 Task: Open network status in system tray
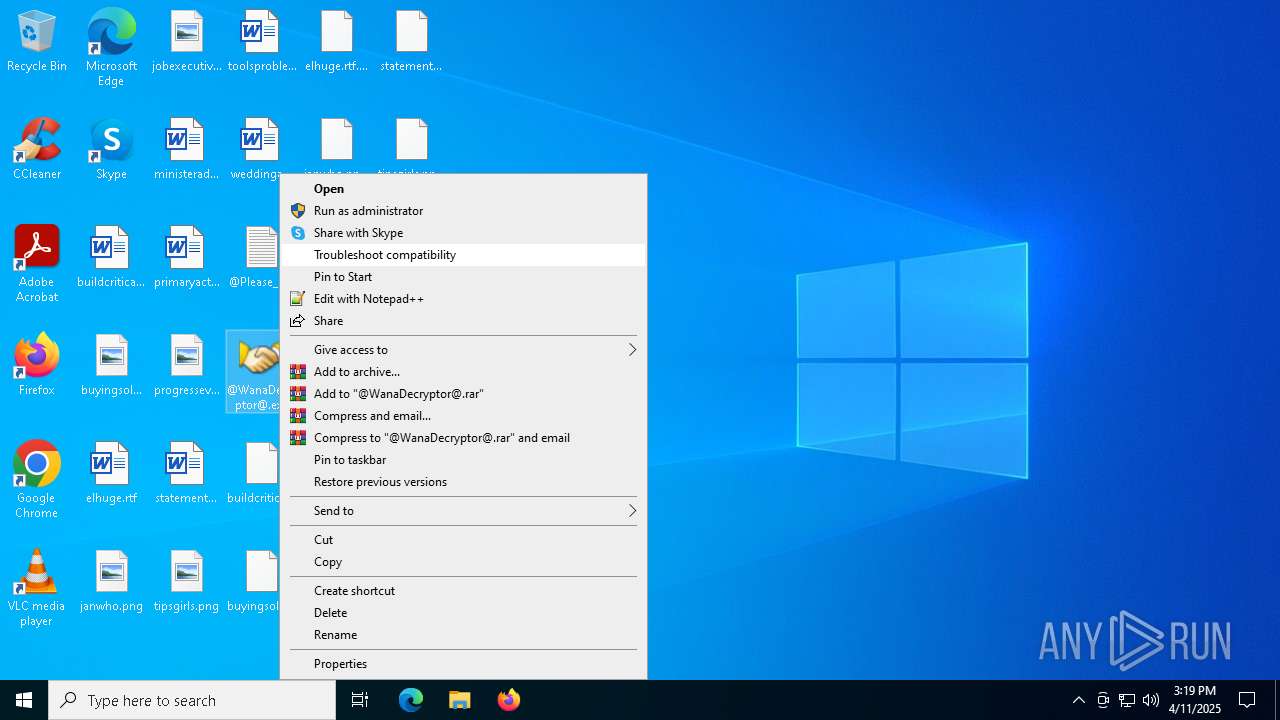[1127, 700]
